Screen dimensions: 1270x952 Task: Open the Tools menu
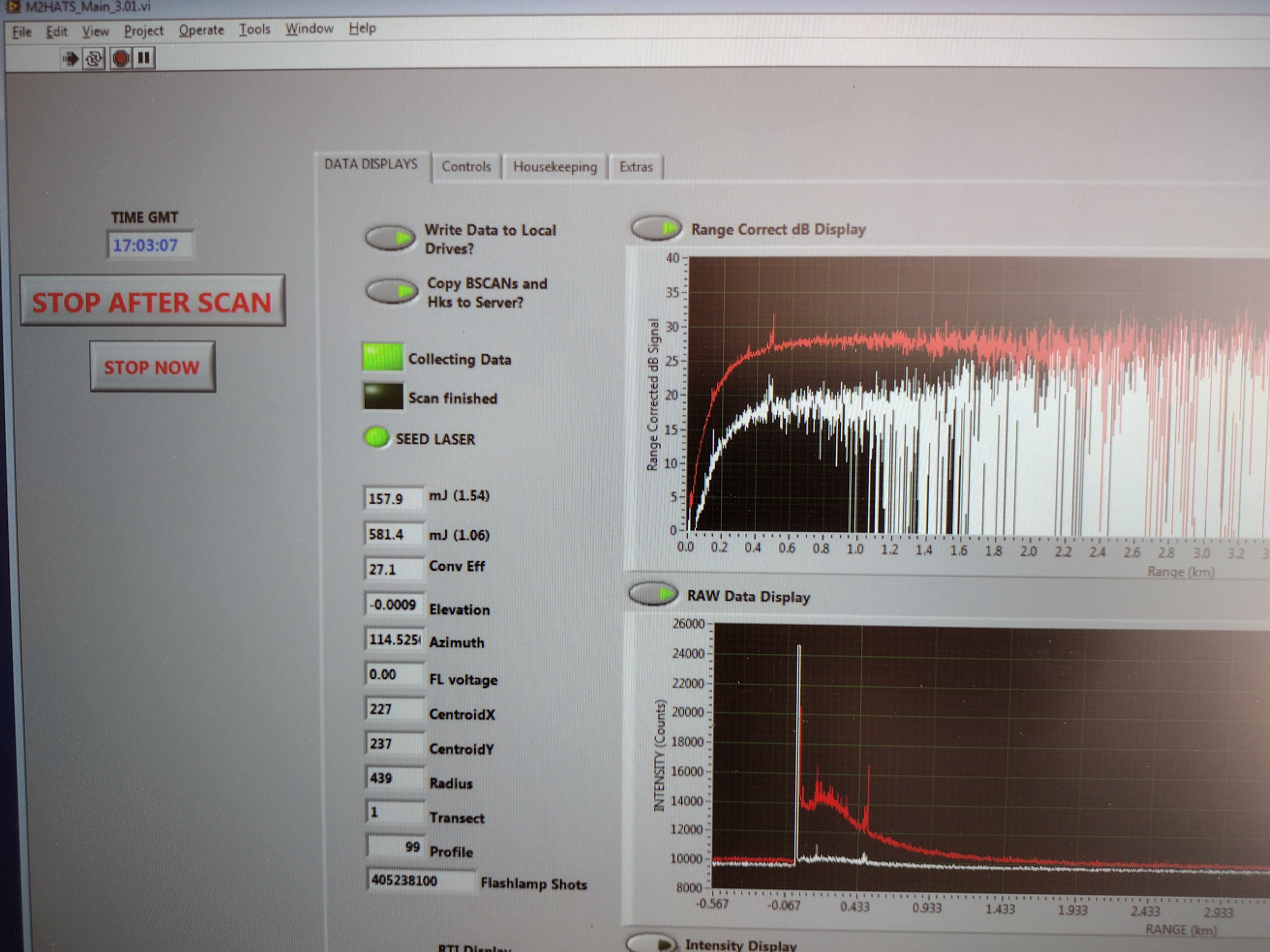pyautogui.click(x=254, y=29)
